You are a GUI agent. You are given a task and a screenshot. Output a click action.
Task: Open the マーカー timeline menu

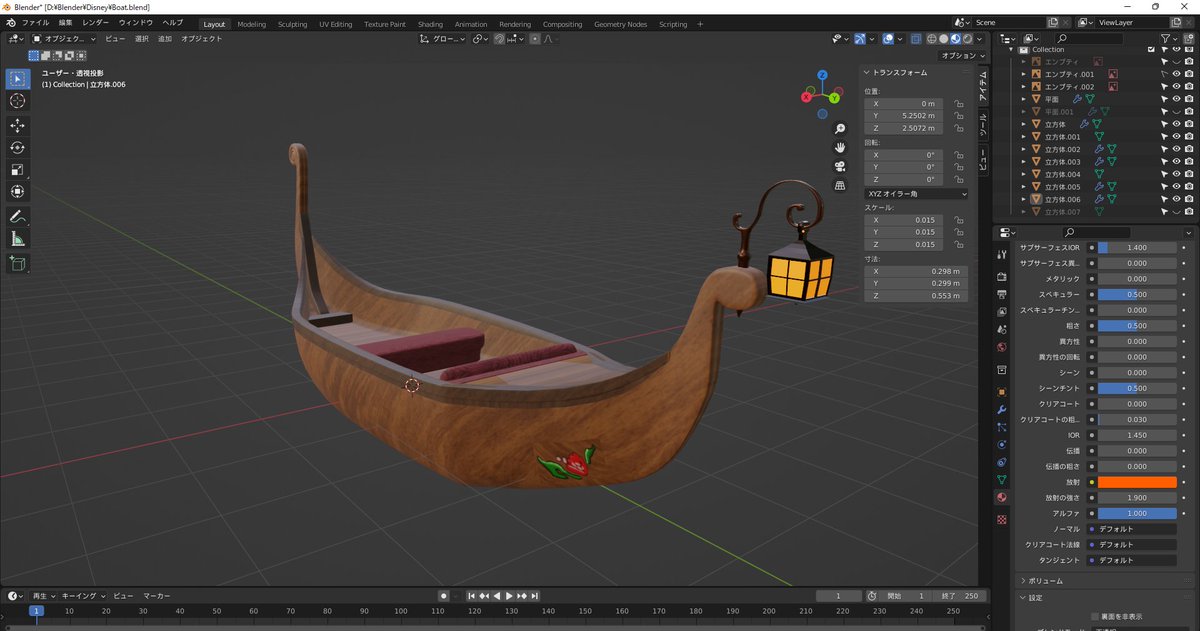156,596
